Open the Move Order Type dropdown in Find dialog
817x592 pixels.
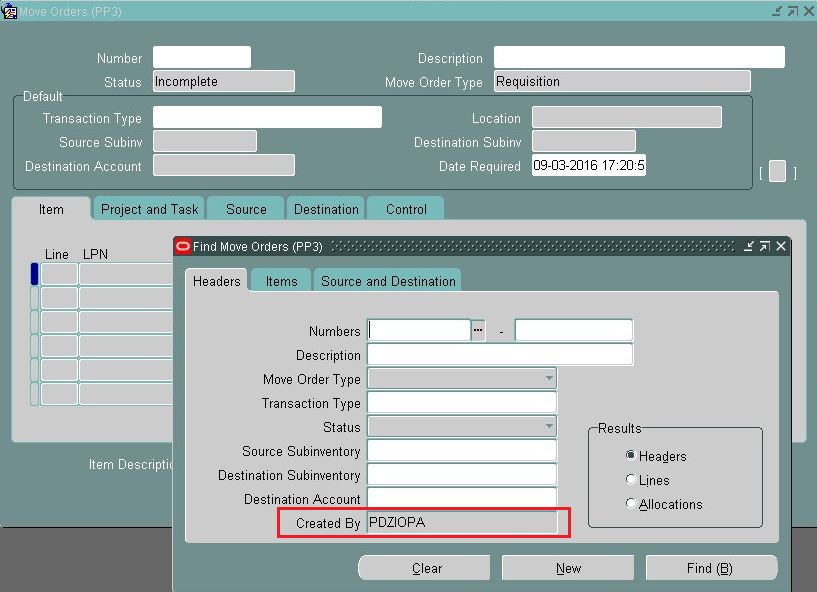[x=548, y=379]
